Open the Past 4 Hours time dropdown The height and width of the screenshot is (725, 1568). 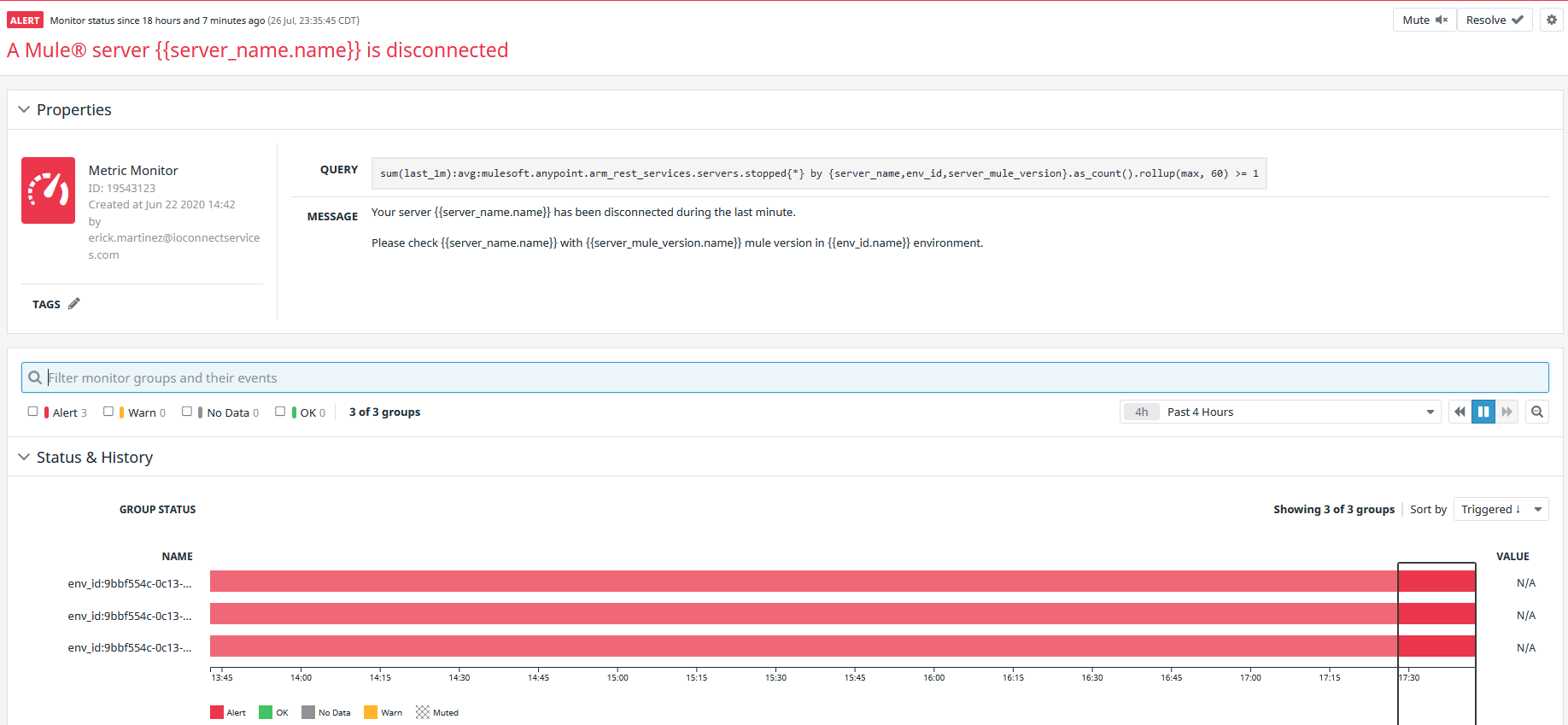(1279, 412)
